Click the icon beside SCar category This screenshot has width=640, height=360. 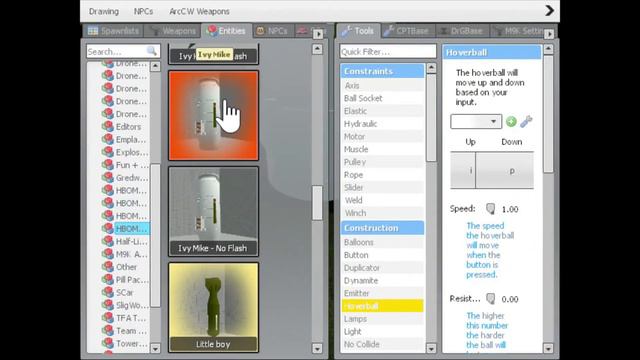(108, 292)
